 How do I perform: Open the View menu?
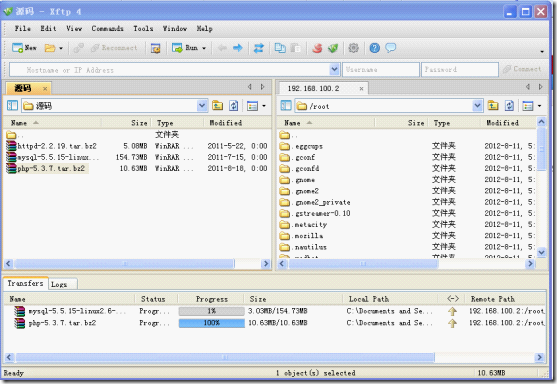coord(74,28)
